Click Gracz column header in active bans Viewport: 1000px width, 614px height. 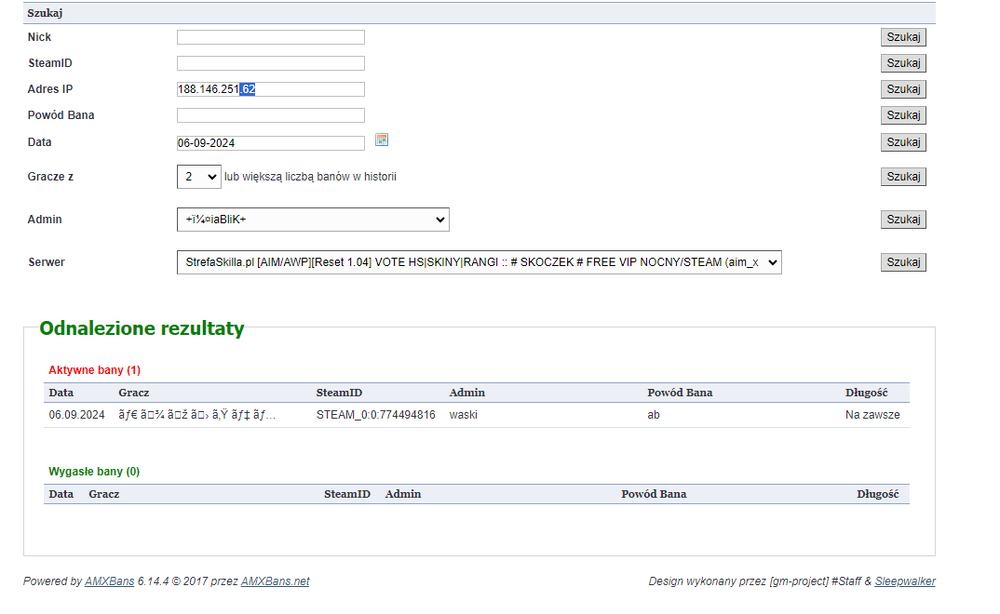click(x=134, y=393)
